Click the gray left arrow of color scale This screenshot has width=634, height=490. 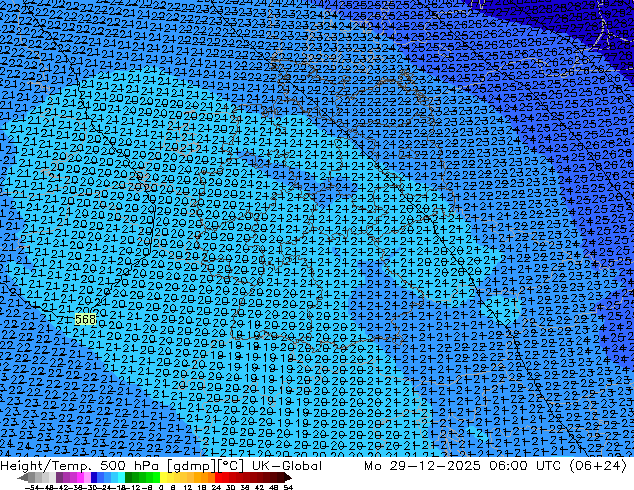pyautogui.click(x=22, y=478)
